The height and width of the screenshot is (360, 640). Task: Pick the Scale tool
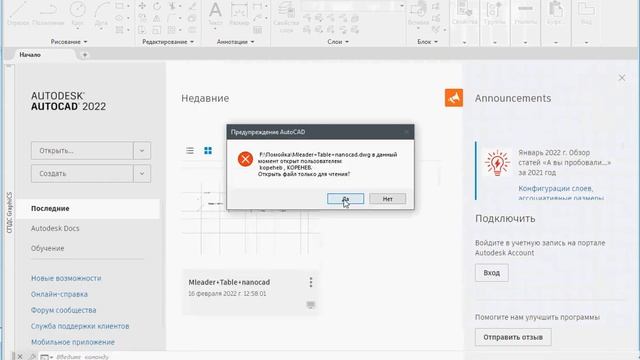pyautogui.click(x=157, y=30)
